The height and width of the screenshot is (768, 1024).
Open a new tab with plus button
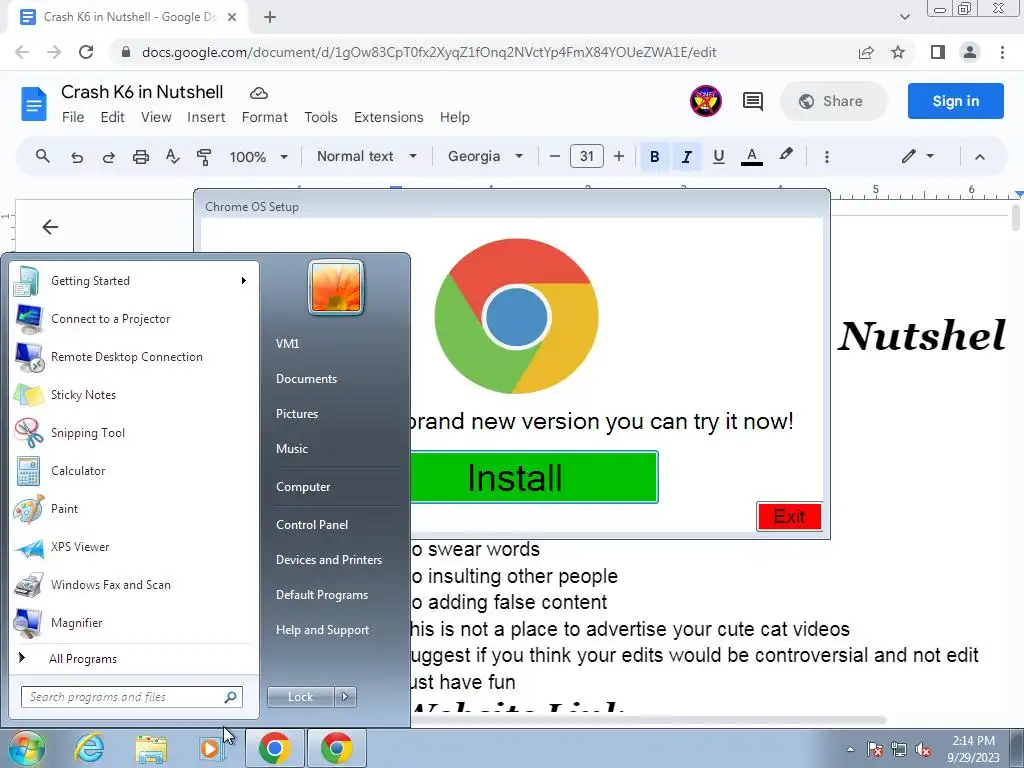tap(270, 17)
